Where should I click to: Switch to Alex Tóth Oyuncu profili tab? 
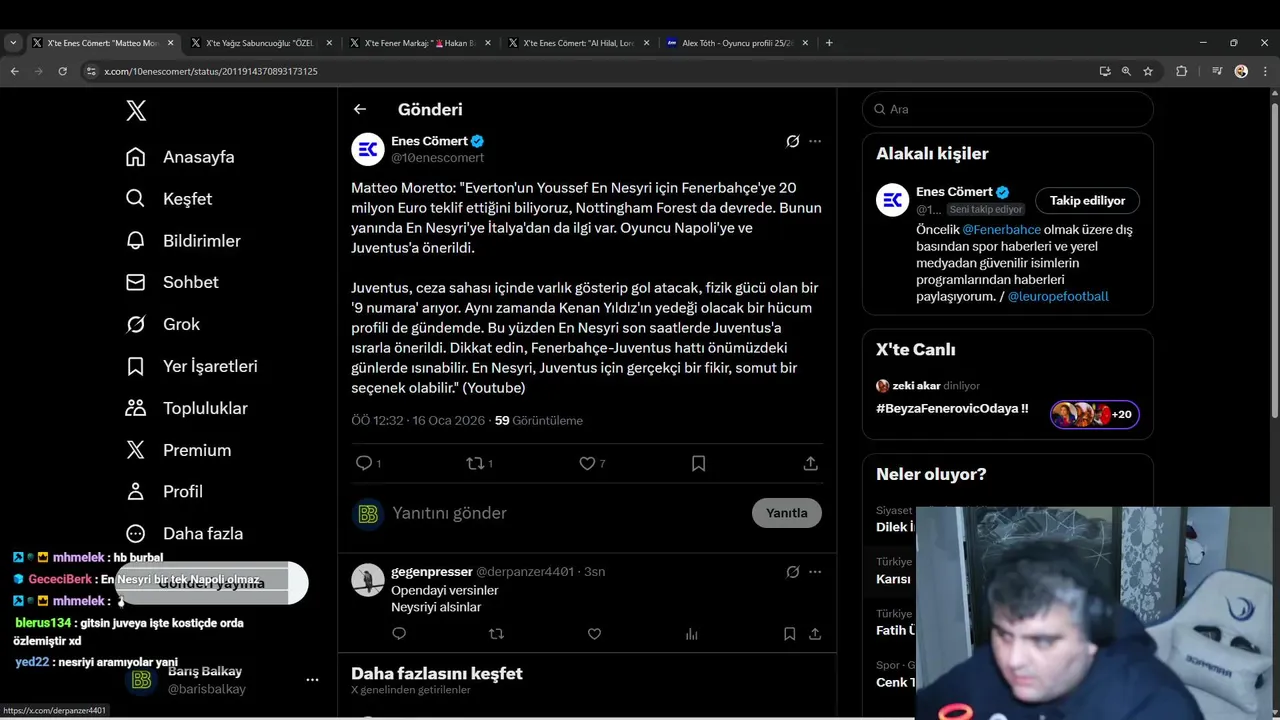(x=737, y=43)
